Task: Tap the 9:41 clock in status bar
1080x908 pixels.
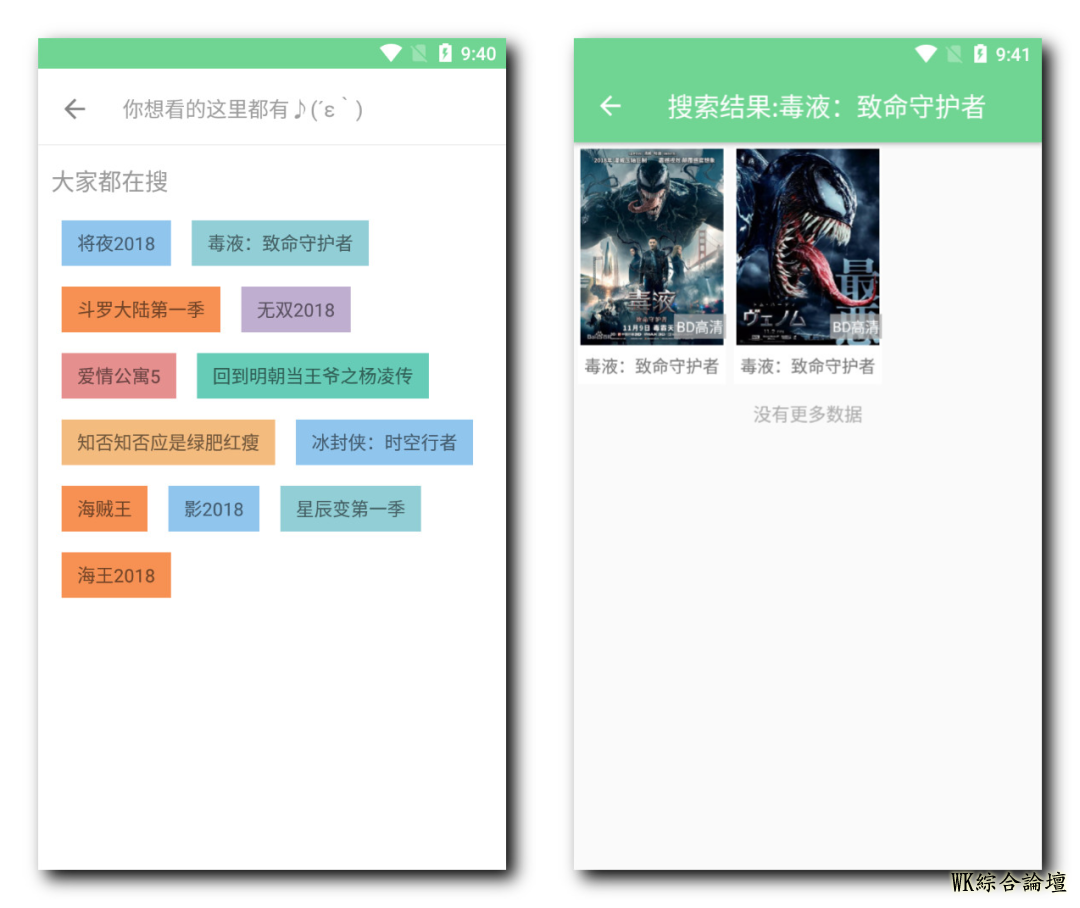Action: click(x=1013, y=54)
